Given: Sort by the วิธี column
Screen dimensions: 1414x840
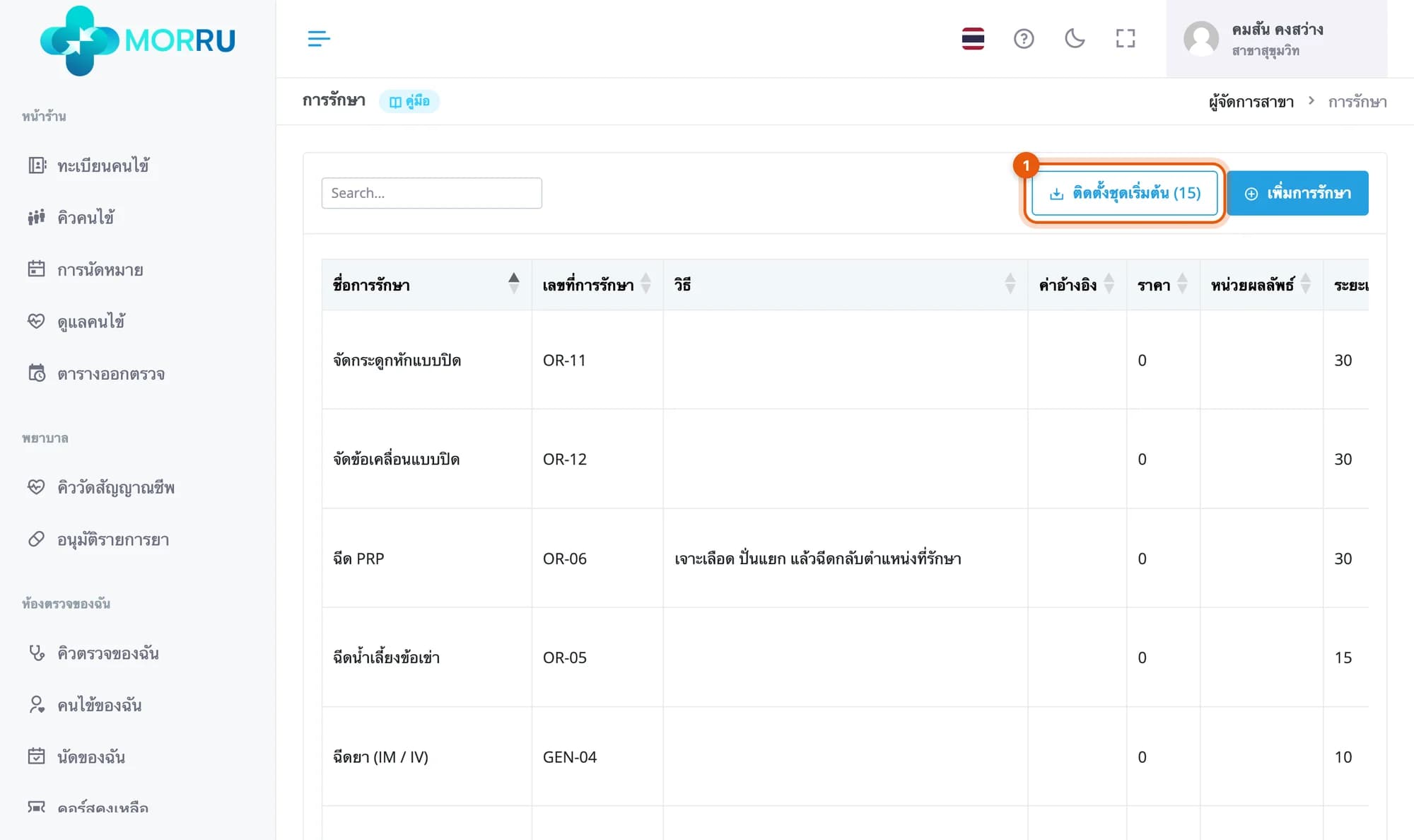Looking at the screenshot, I should (846, 285).
